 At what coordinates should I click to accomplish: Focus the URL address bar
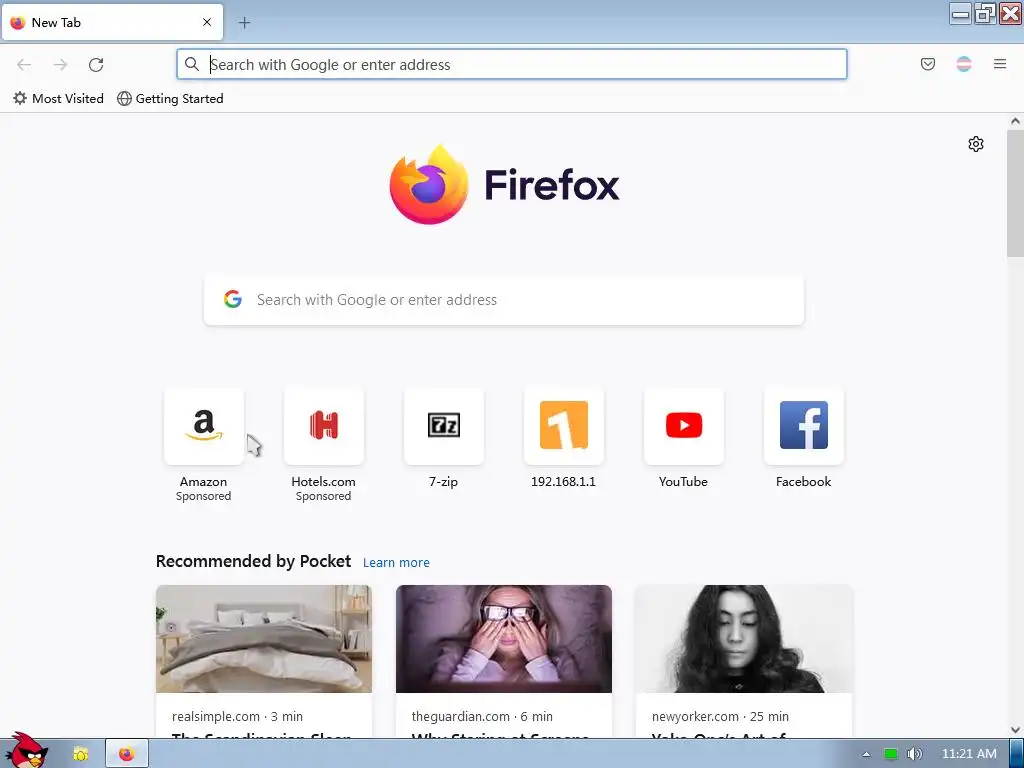point(512,64)
